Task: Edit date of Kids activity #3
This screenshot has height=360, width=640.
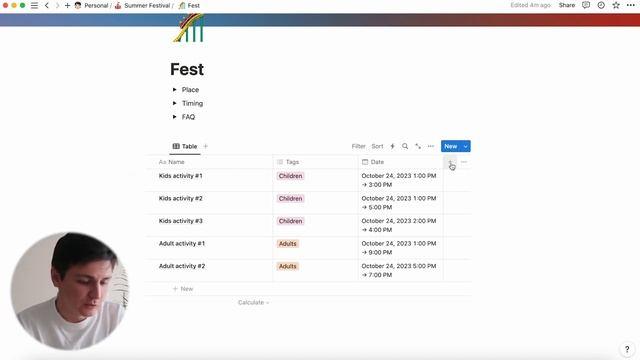Action: click(399, 225)
